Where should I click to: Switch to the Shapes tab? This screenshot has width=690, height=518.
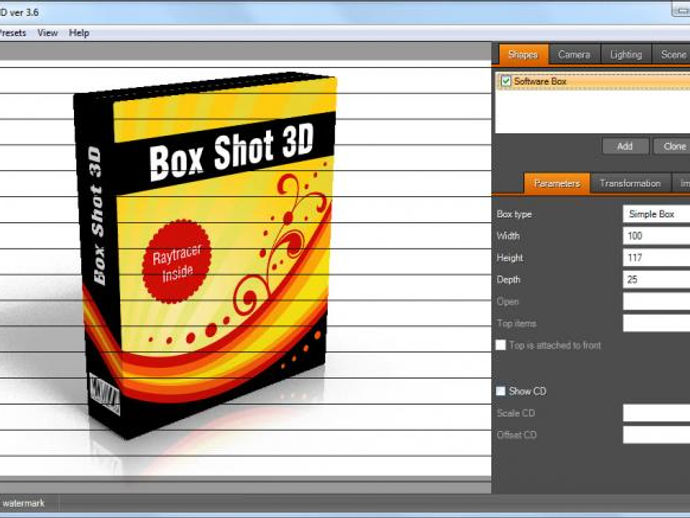pyautogui.click(x=523, y=55)
